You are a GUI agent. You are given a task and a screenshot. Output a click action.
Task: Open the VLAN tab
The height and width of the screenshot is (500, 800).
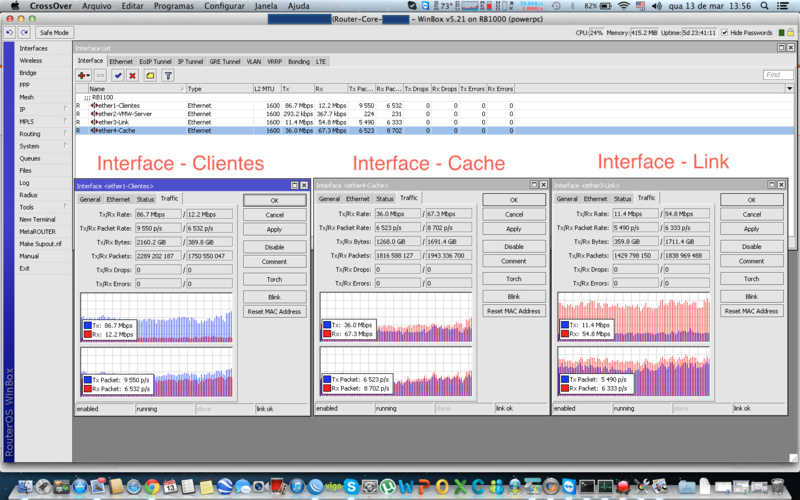click(x=254, y=61)
